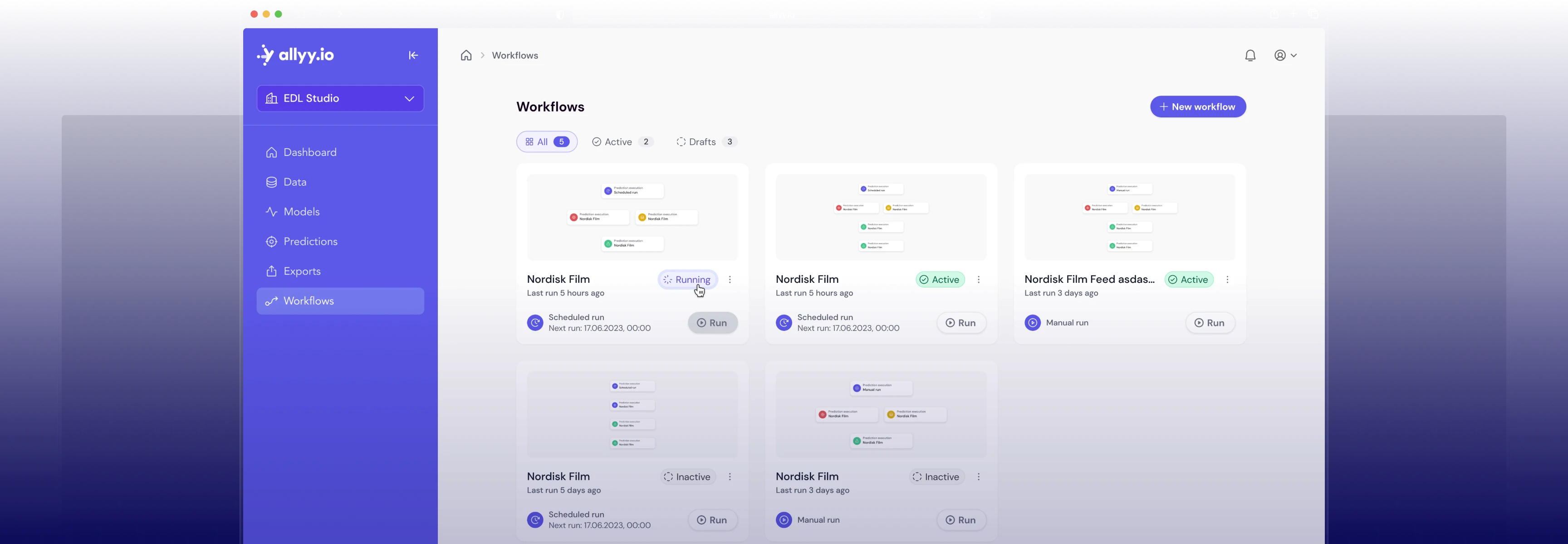Screen dimensions: 1568x544
Task: Switch to the Drafts filter tab
Action: 706,142
